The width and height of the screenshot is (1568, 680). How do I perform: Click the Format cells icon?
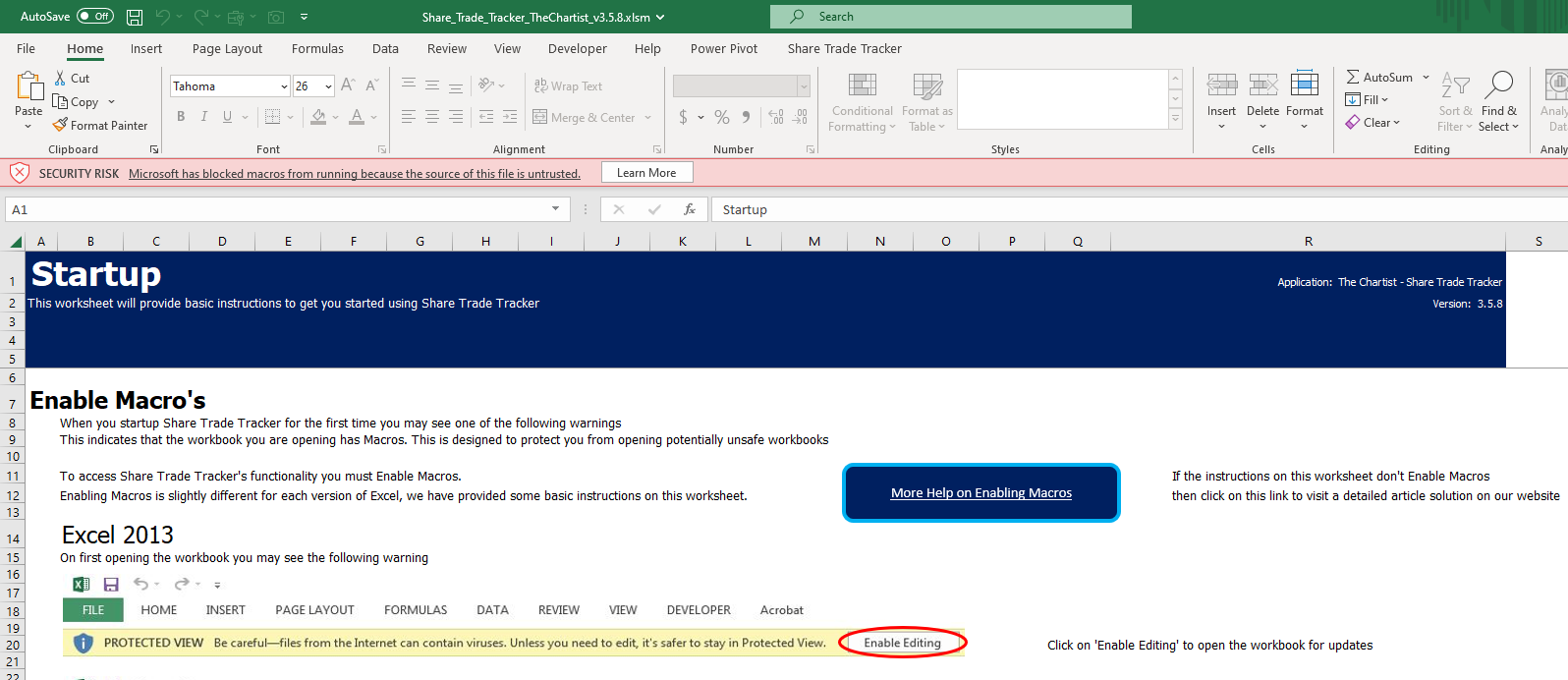pos(1305,85)
